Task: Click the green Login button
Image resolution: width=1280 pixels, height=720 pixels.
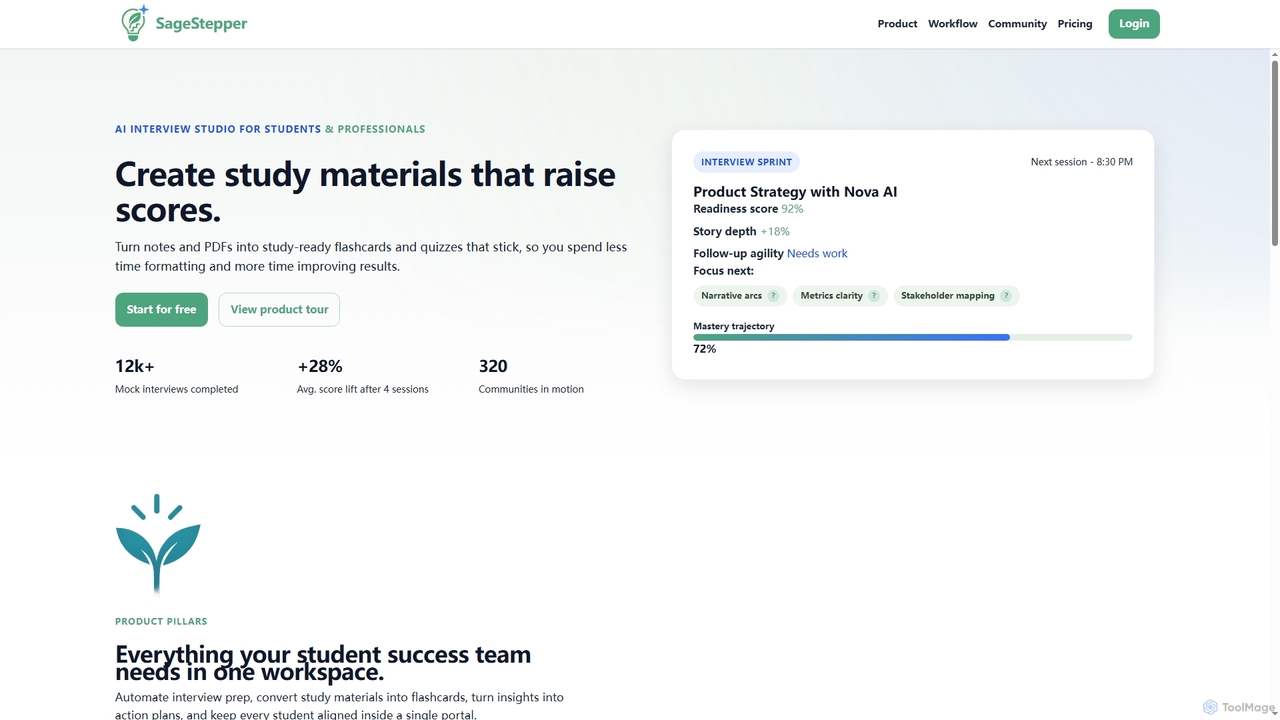Action: (1134, 24)
